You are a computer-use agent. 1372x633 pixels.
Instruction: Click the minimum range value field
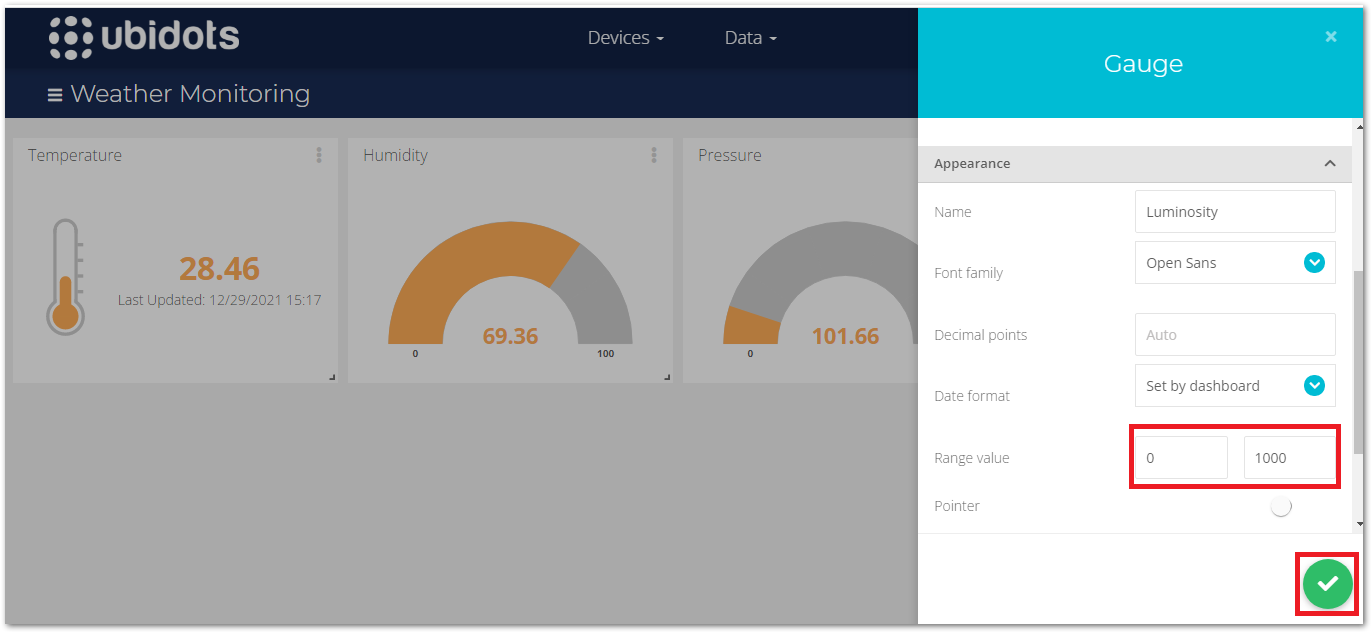pos(1180,458)
